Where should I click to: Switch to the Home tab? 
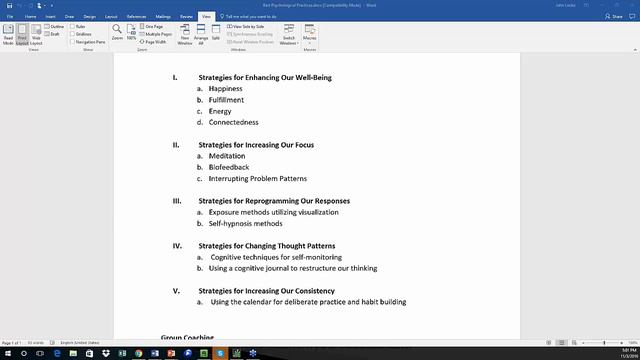click(x=30, y=17)
